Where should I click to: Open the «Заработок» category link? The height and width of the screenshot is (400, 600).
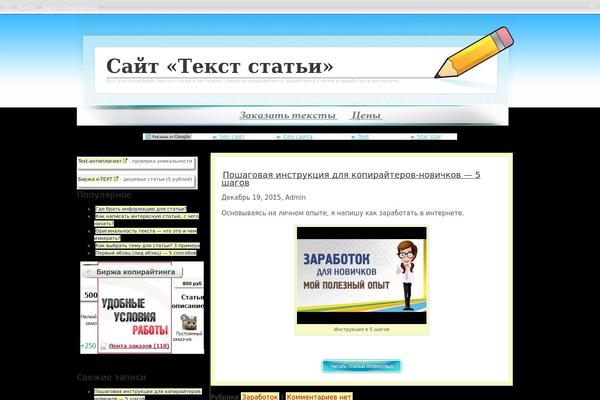260,397
